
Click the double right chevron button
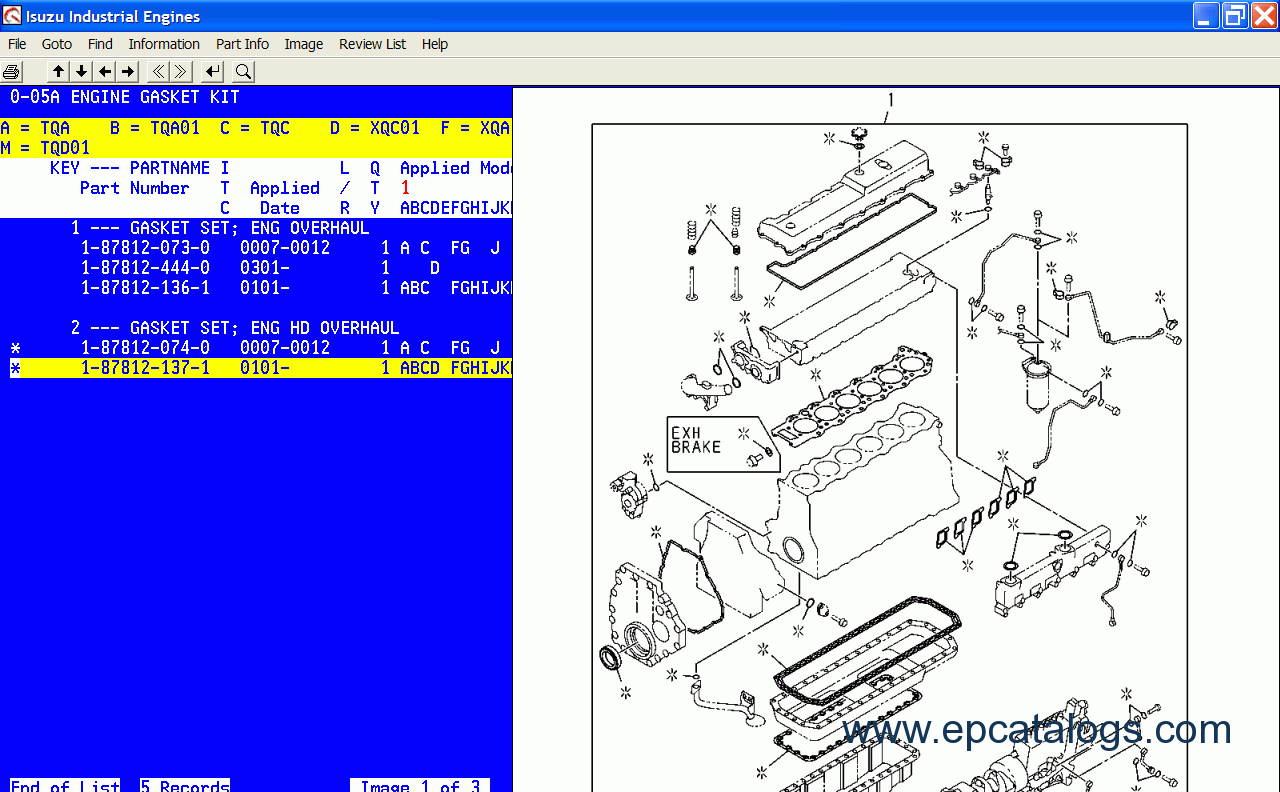click(181, 71)
